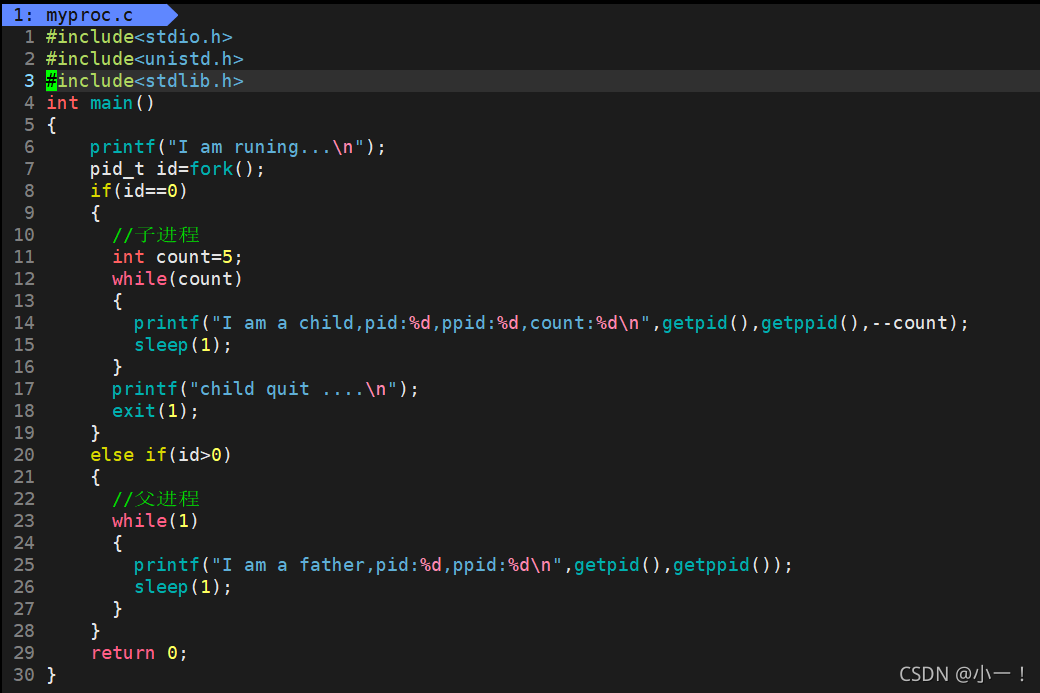Click the 'while(1)' loop line
Screen dimensions: 1040x693
[155, 521]
